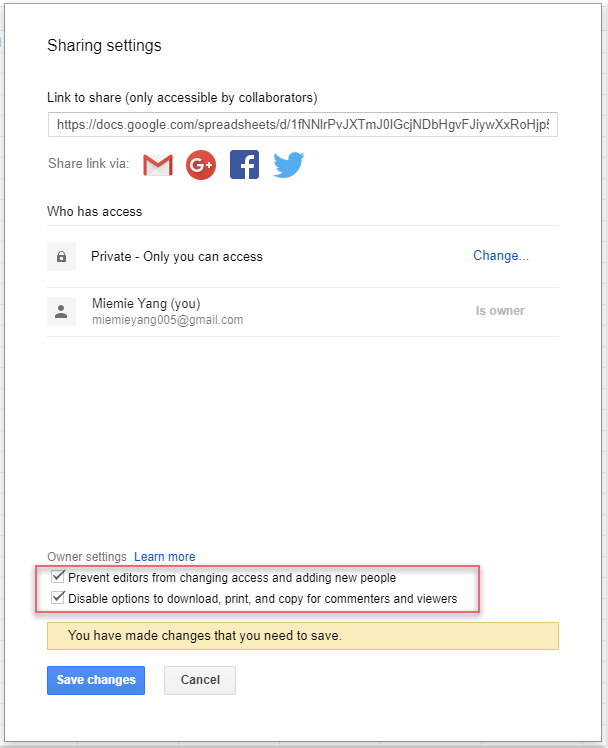Click inside the share link URL field
The width and height of the screenshot is (608, 748).
303,125
